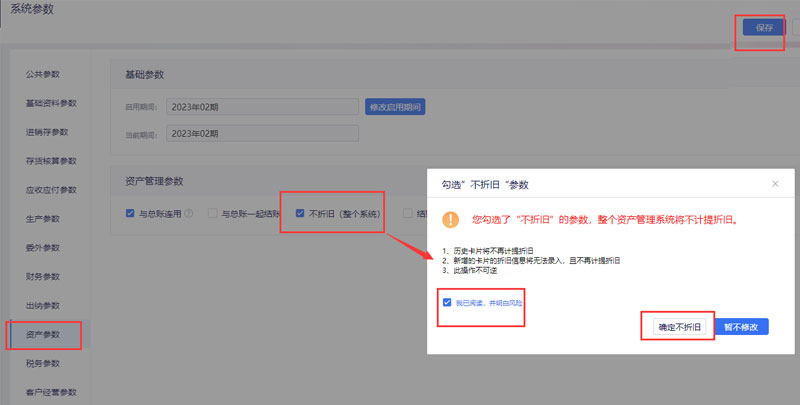Open 财务参数 in the sidebar
Screen dimensions: 800x405
43,276
